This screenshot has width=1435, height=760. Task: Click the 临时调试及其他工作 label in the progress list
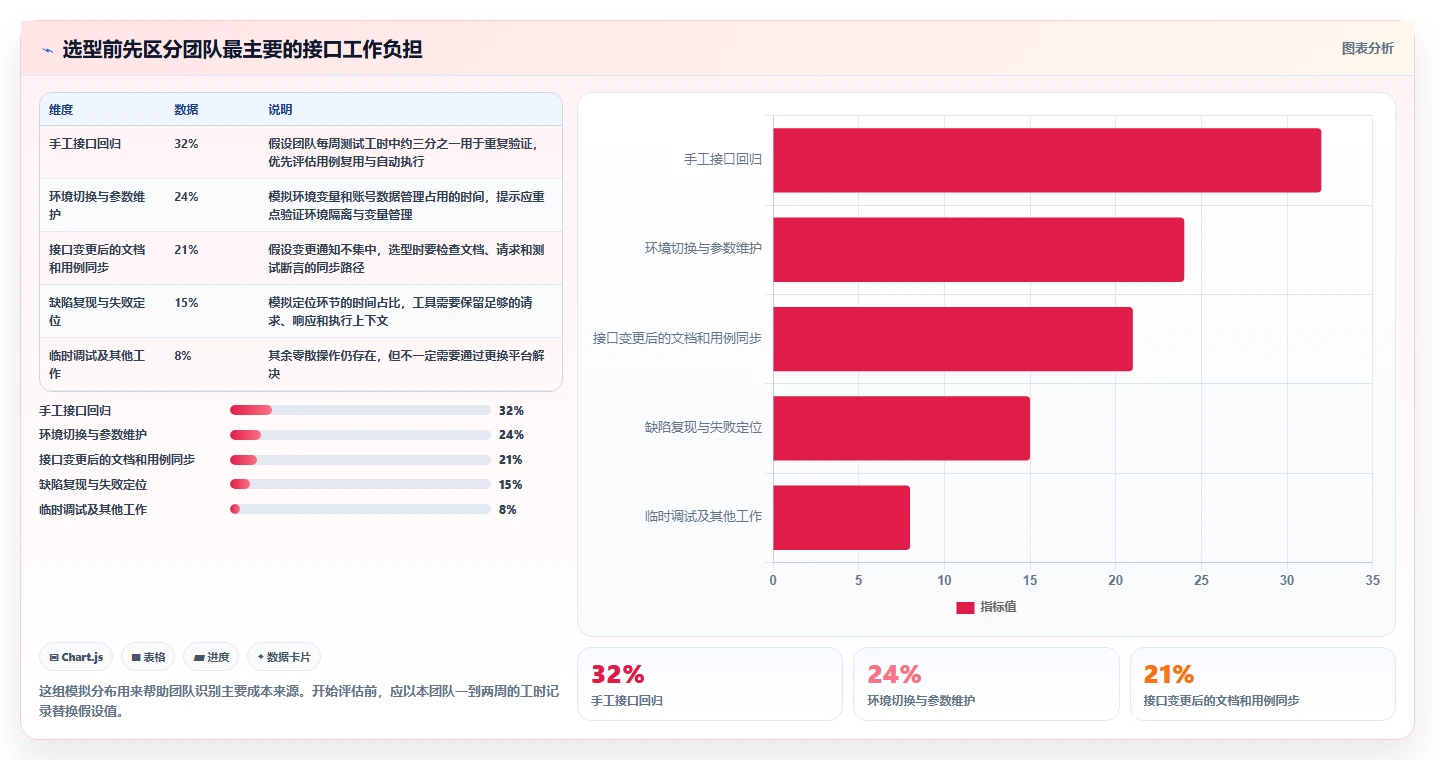[93, 509]
